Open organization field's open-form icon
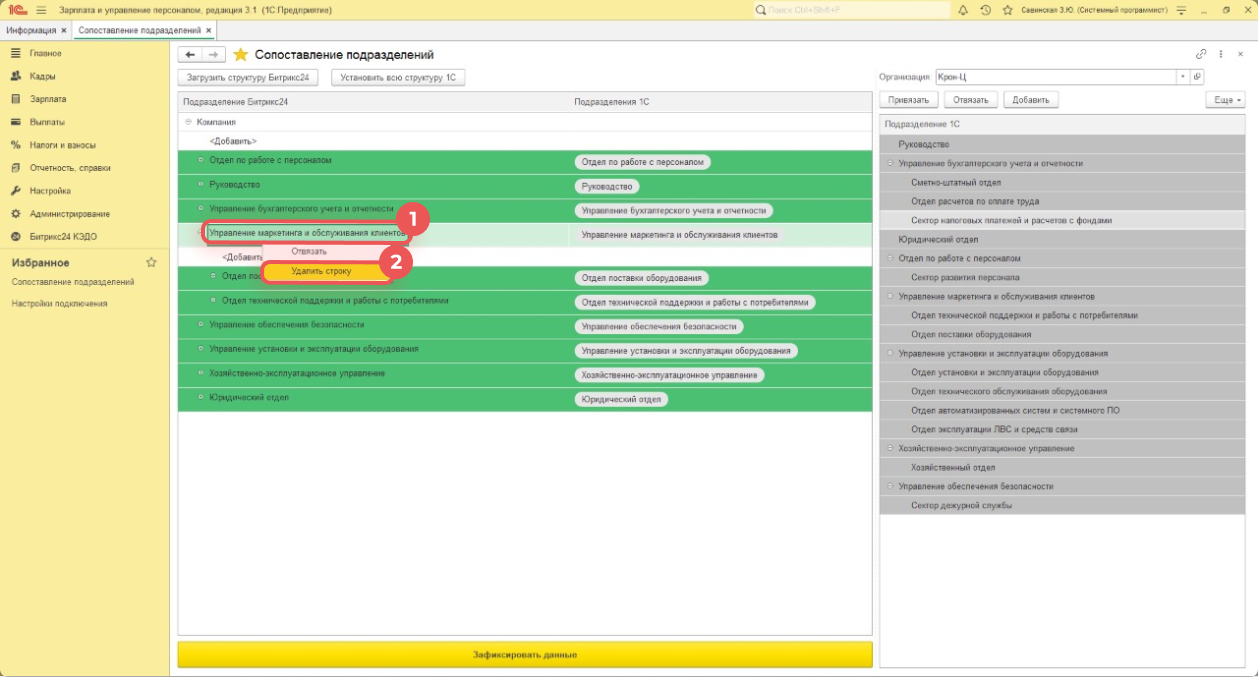This screenshot has height=677, width=1258. [1197, 77]
